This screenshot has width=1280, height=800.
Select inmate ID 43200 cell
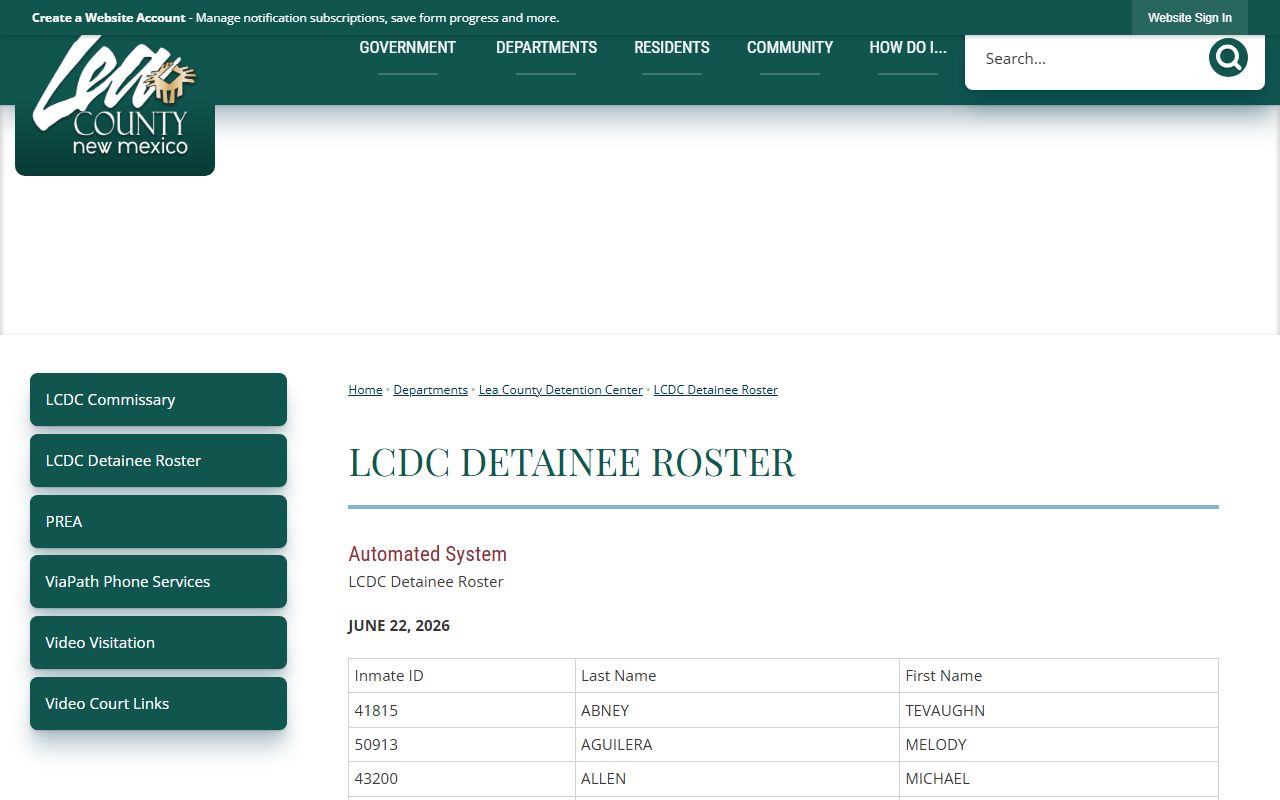click(462, 779)
